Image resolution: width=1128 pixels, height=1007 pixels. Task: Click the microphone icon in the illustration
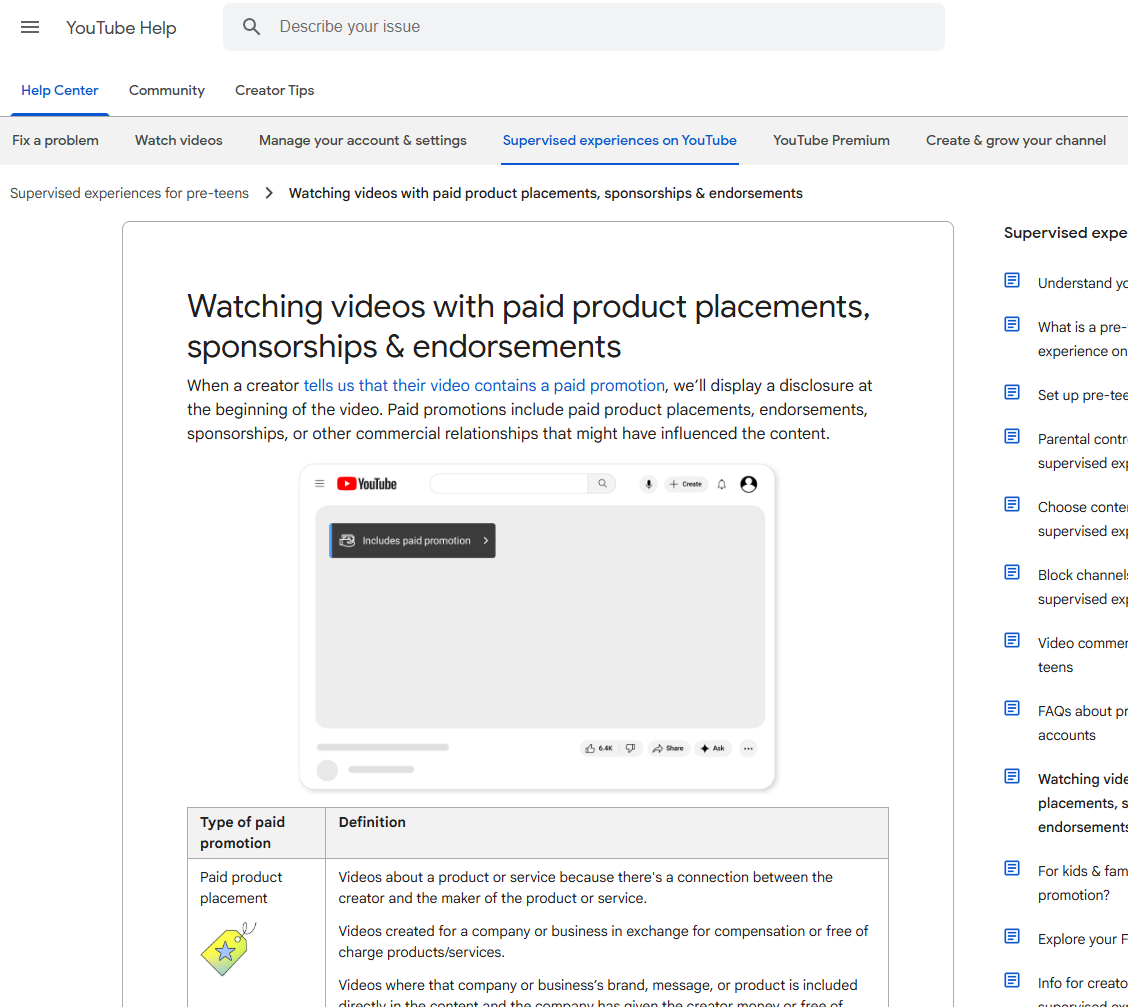(648, 484)
